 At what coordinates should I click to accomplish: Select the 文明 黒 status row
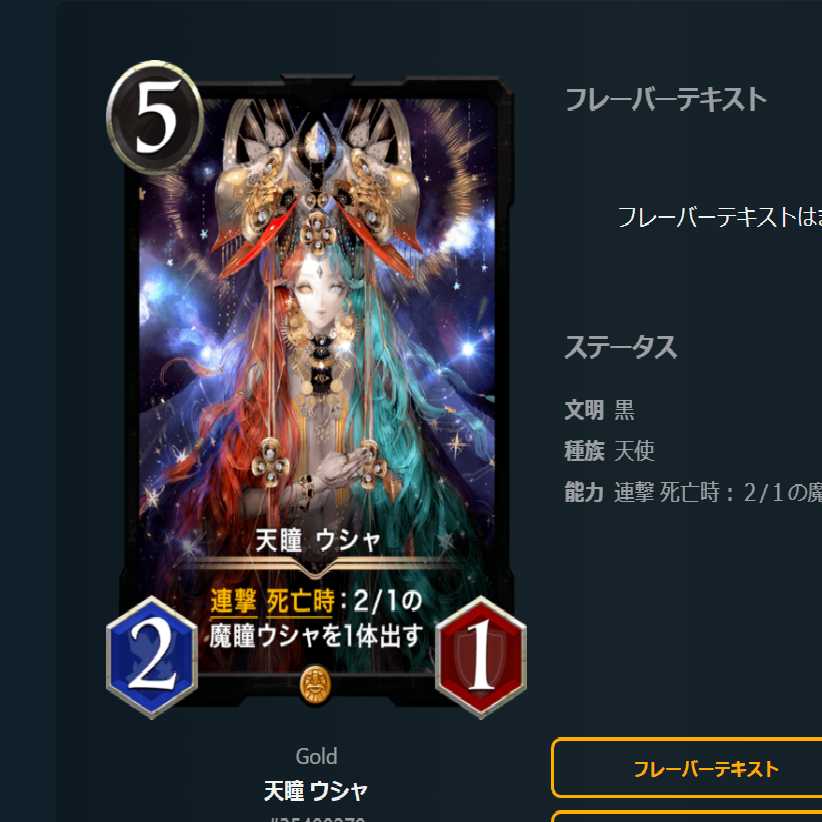[599, 410]
